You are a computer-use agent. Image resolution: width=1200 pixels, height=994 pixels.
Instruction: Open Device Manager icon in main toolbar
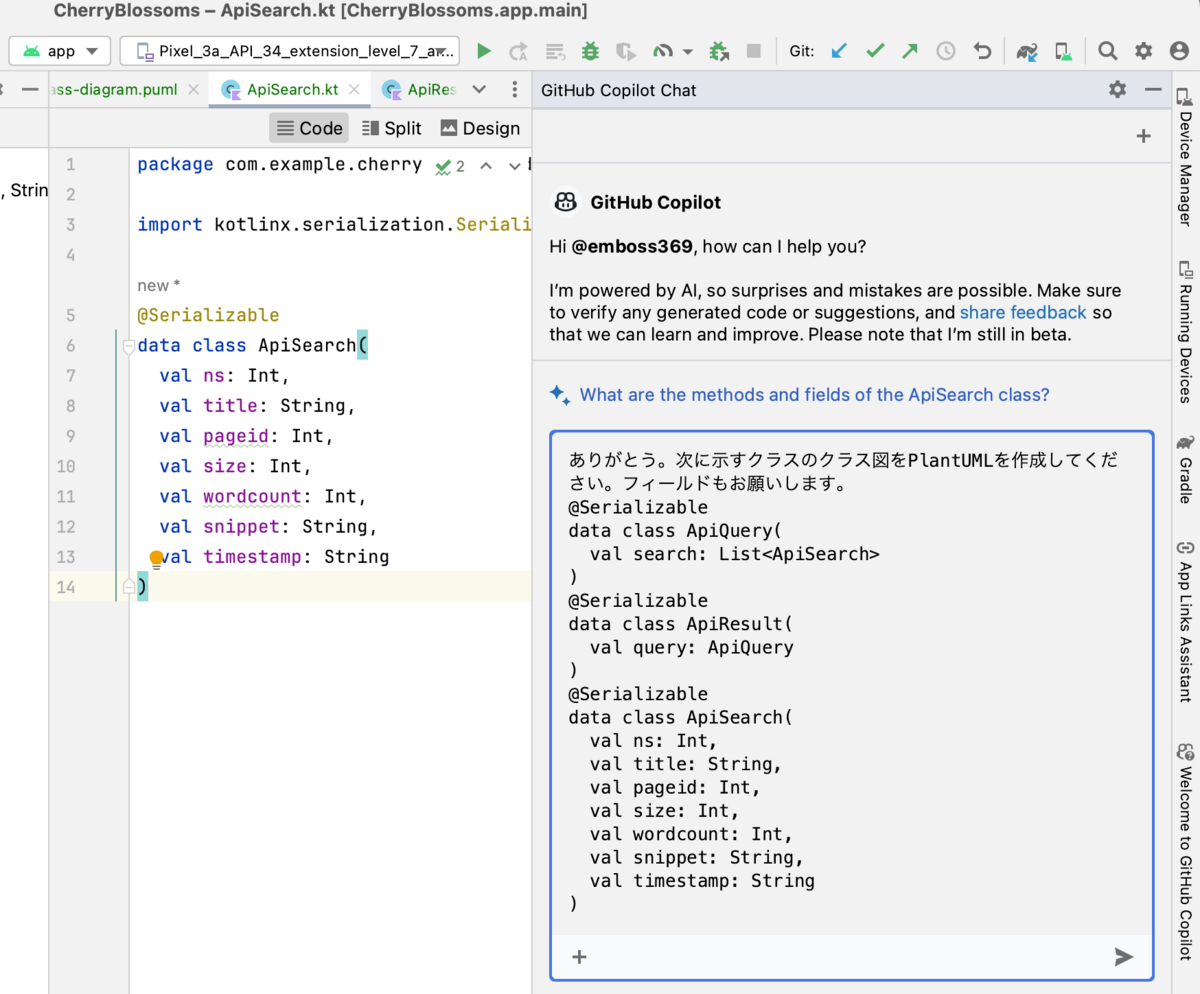(x=1064, y=51)
